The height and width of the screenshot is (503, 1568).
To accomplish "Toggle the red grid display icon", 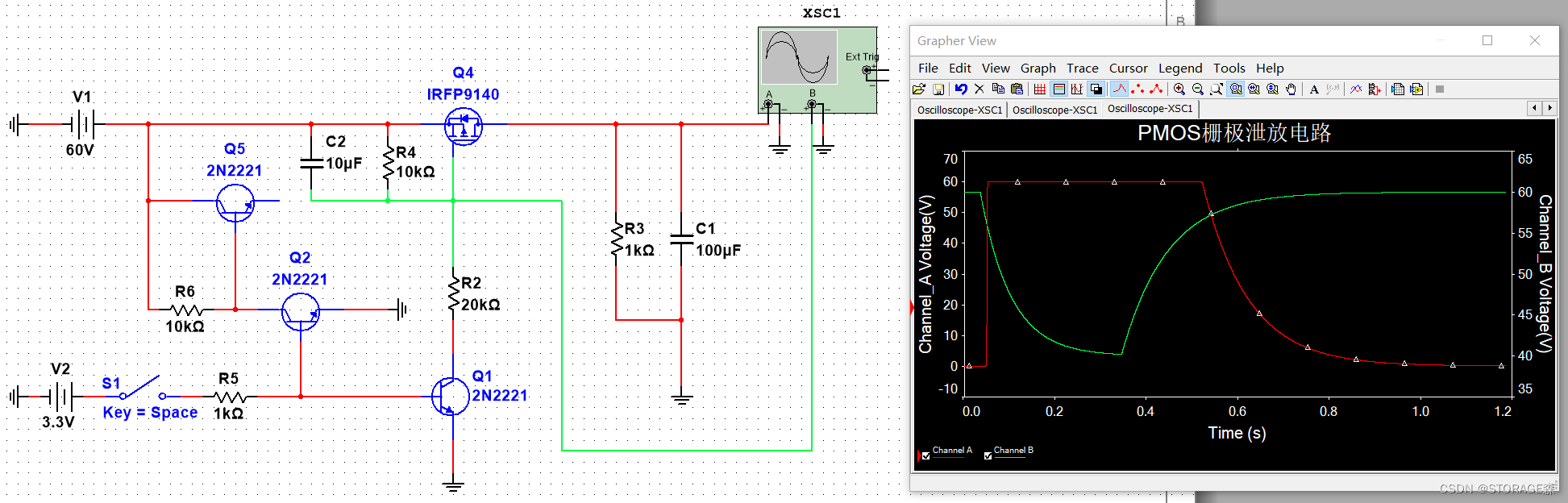I will 1040,89.
